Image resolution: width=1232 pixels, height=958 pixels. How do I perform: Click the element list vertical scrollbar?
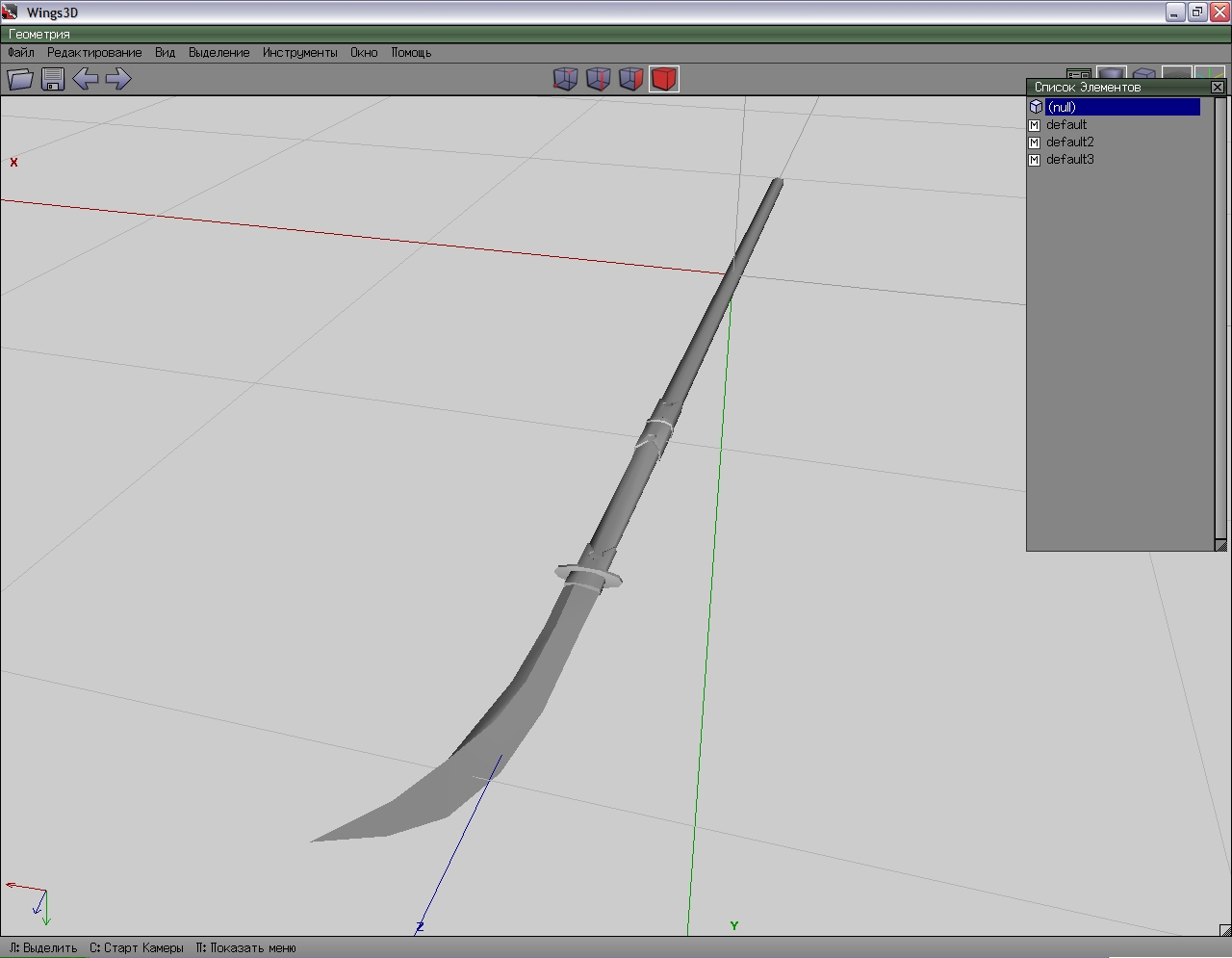click(x=1220, y=318)
